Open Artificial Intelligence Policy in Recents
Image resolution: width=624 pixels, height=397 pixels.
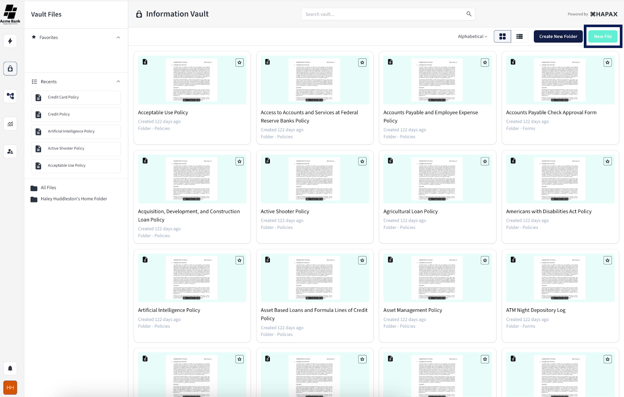coord(76,132)
